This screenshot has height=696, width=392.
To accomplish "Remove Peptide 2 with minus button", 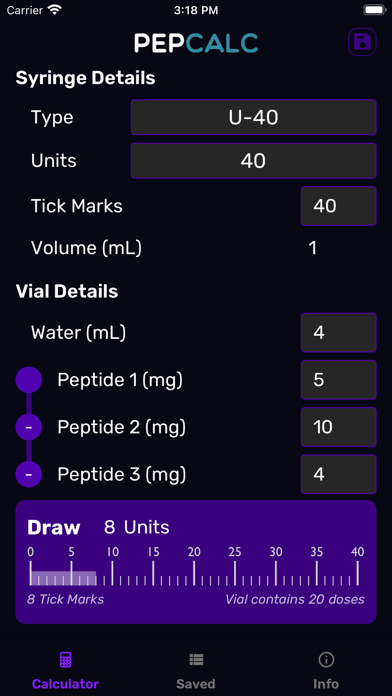I will (29, 427).
